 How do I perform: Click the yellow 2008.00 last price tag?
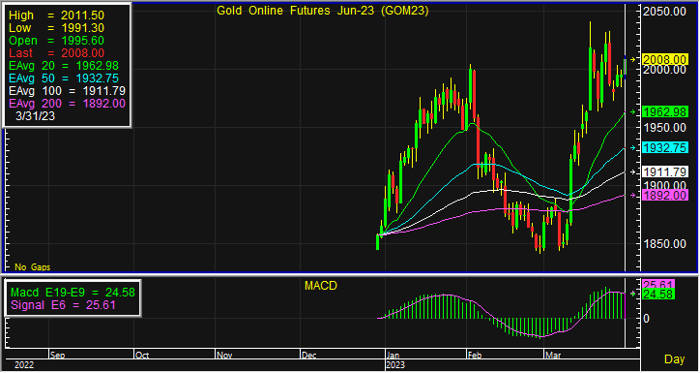(665, 59)
